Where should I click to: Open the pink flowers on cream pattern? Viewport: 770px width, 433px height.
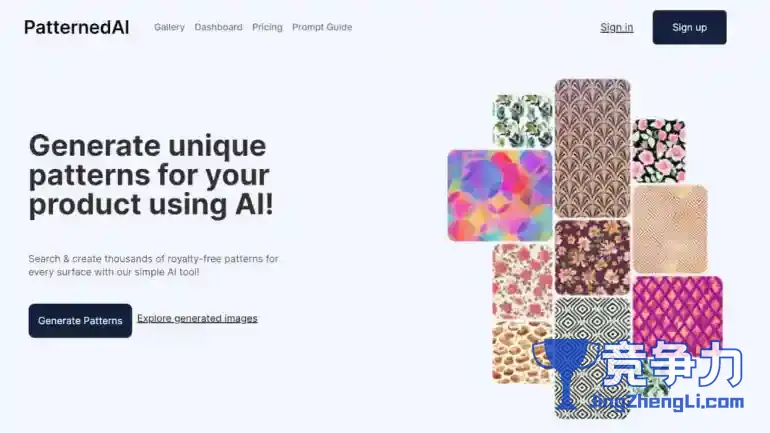[522, 282]
